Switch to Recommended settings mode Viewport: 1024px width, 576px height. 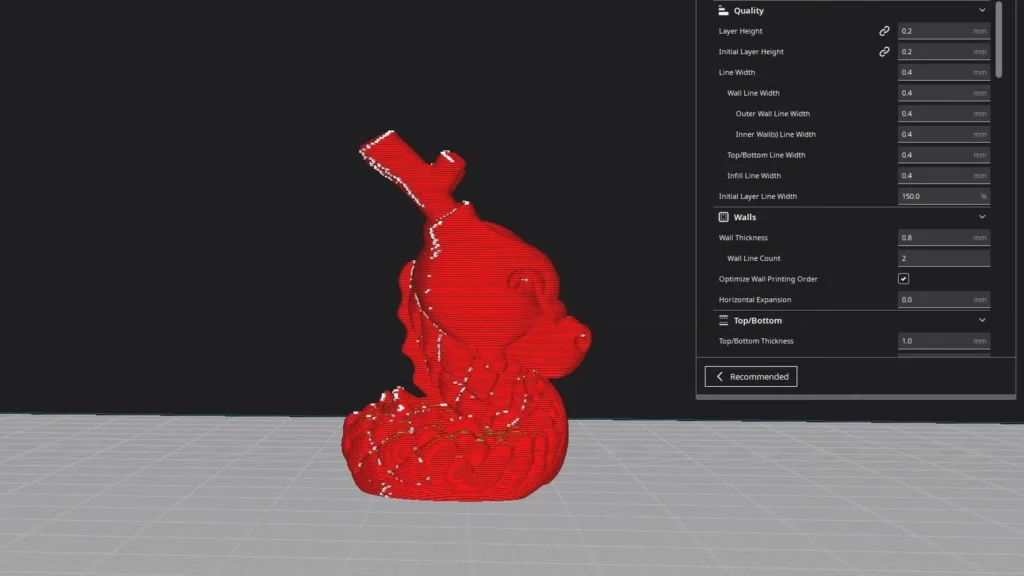pyautogui.click(x=751, y=376)
